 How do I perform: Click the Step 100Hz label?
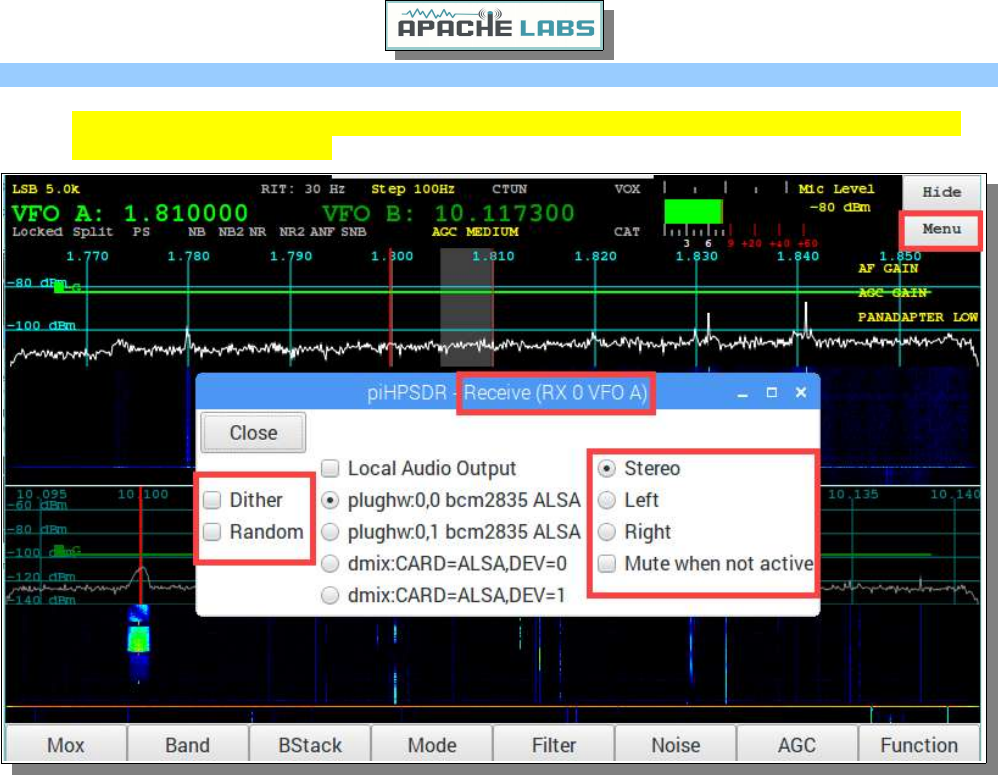click(x=412, y=189)
